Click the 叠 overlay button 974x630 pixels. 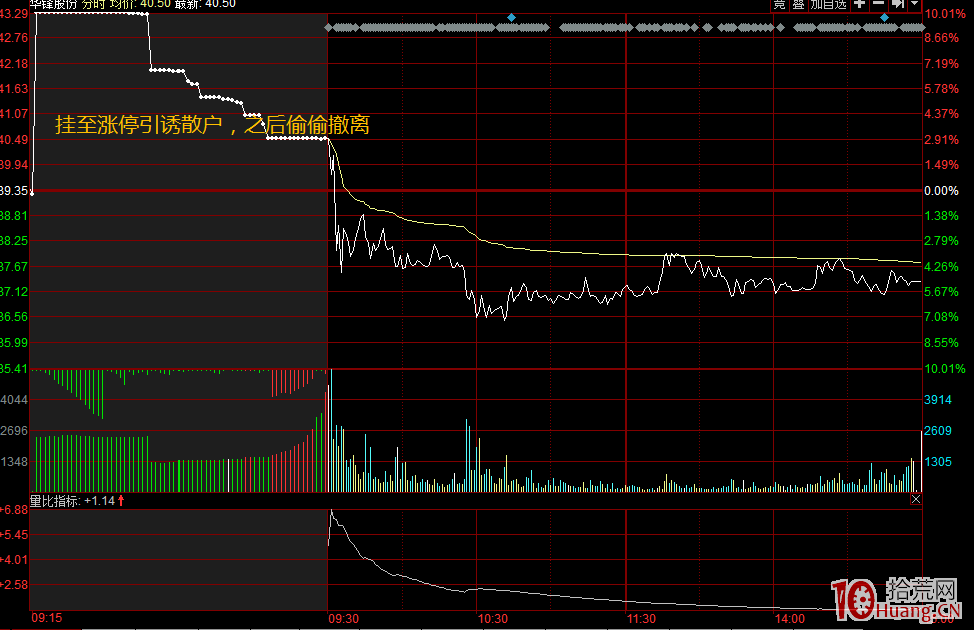click(x=798, y=4)
